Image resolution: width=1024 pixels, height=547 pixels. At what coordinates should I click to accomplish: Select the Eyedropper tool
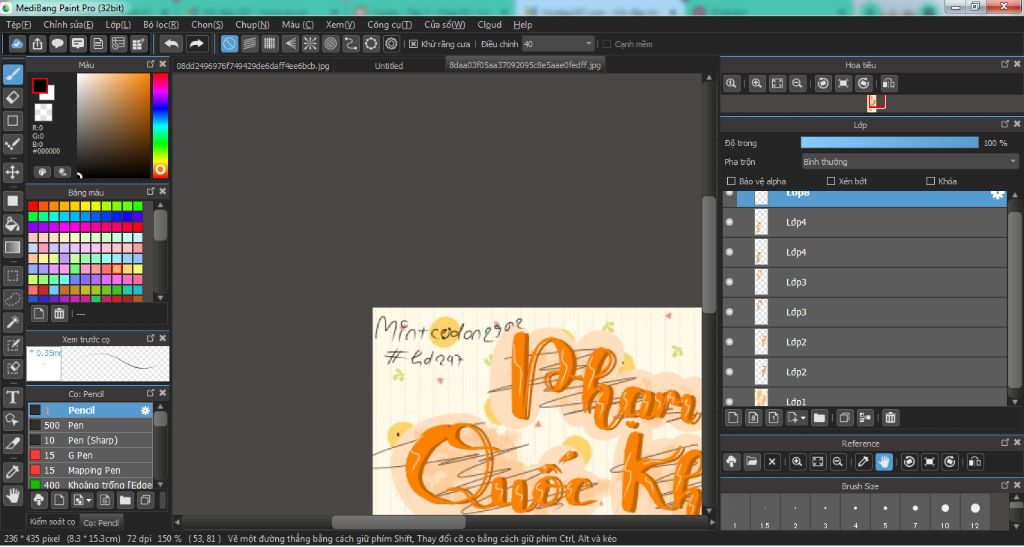click(12, 471)
